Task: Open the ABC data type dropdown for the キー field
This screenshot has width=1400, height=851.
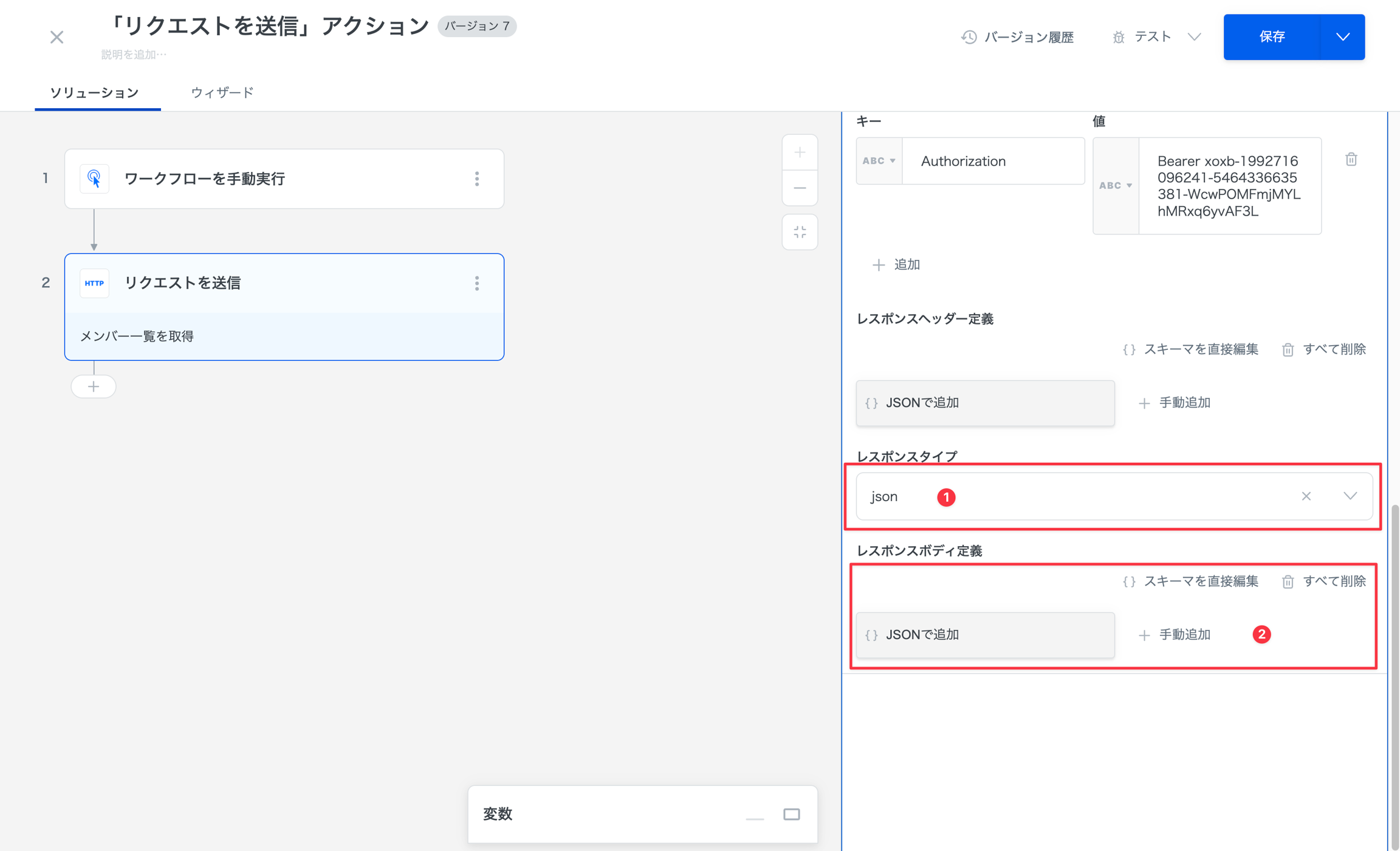Action: [x=879, y=160]
